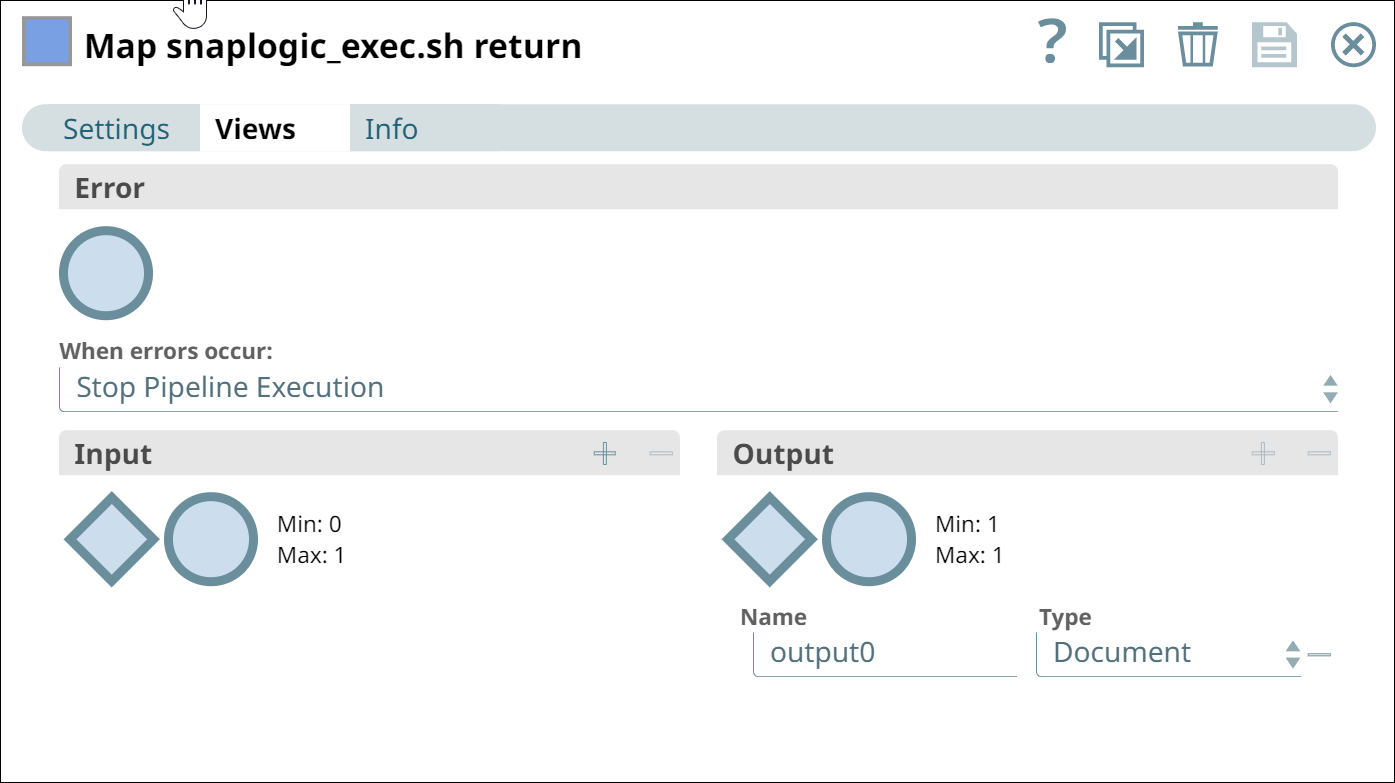Click the Error view circle icon

[106, 273]
